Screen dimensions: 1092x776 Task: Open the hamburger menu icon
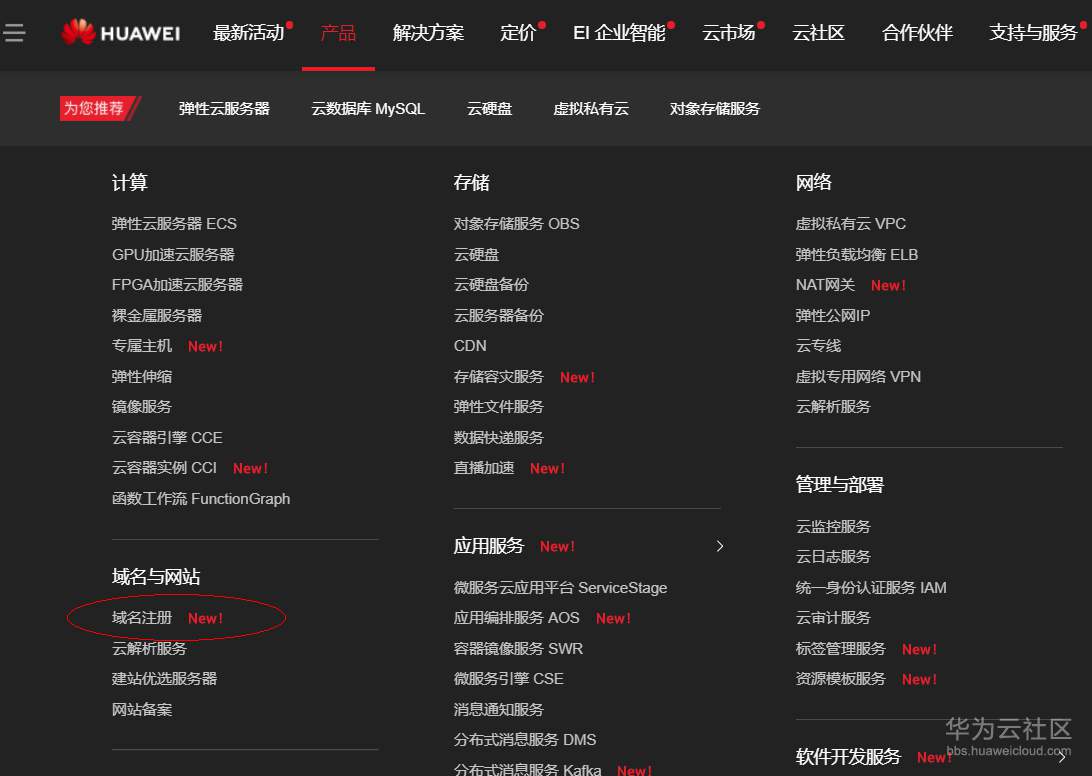click(13, 33)
